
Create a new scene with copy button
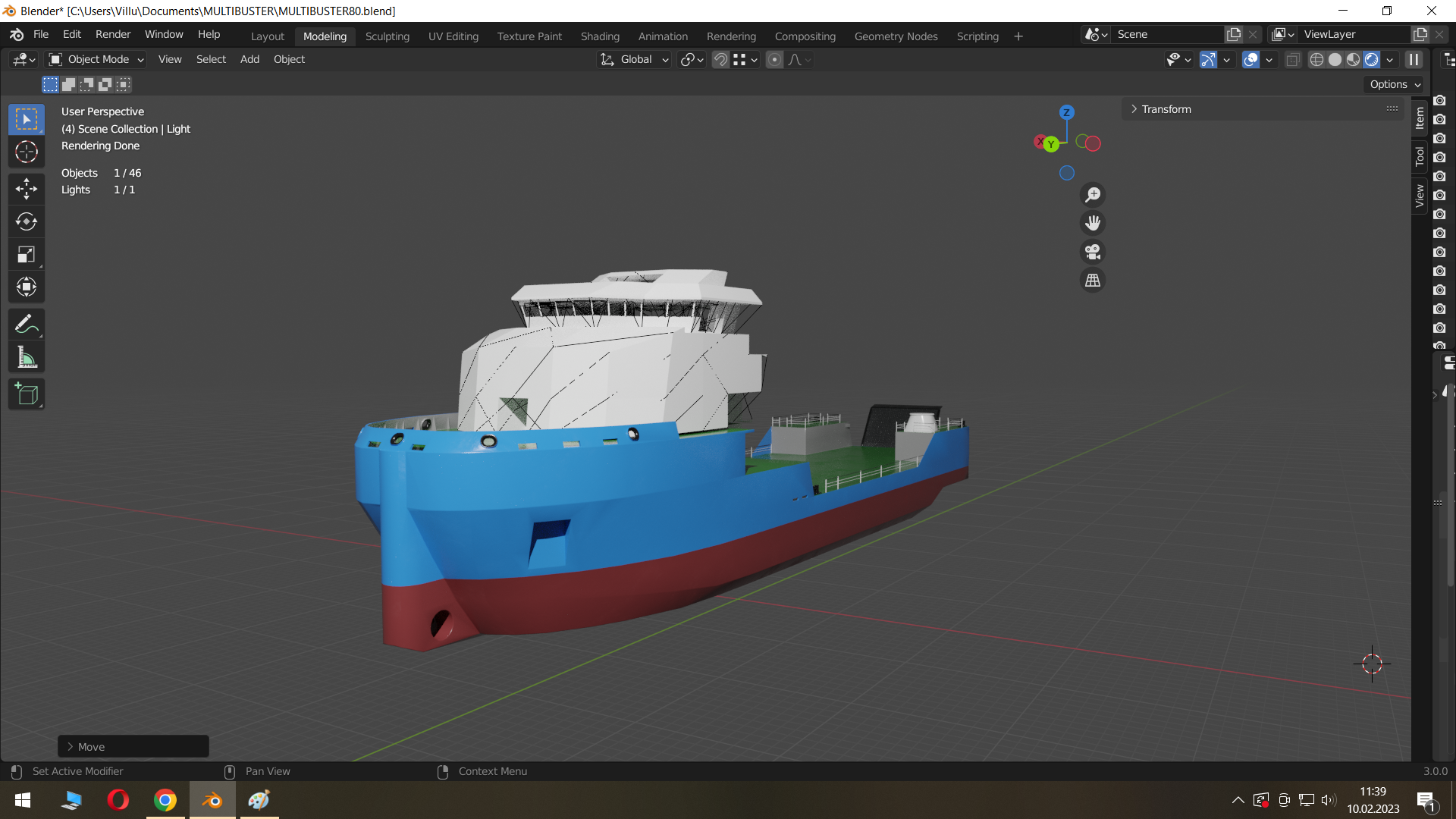point(1235,35)
